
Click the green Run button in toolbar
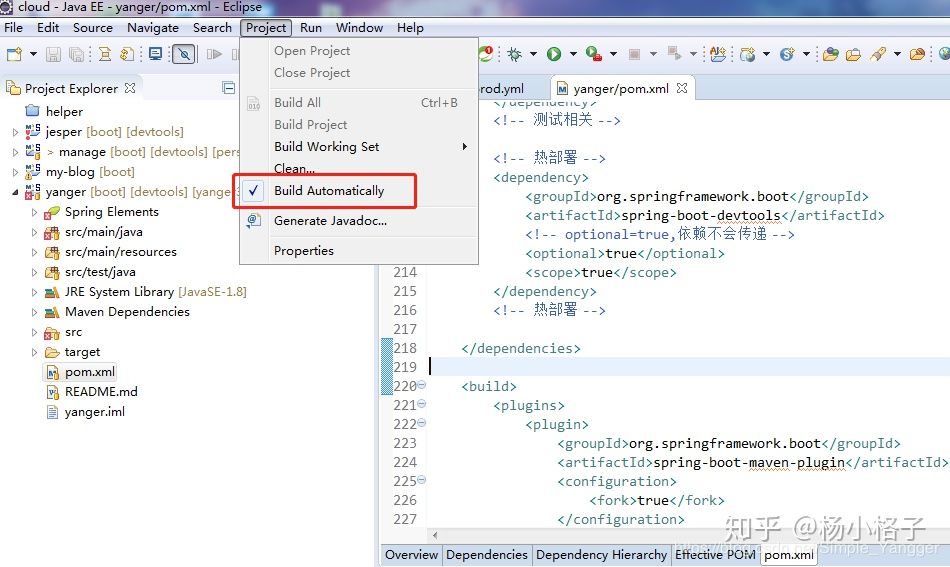click(x=554, y=54)
